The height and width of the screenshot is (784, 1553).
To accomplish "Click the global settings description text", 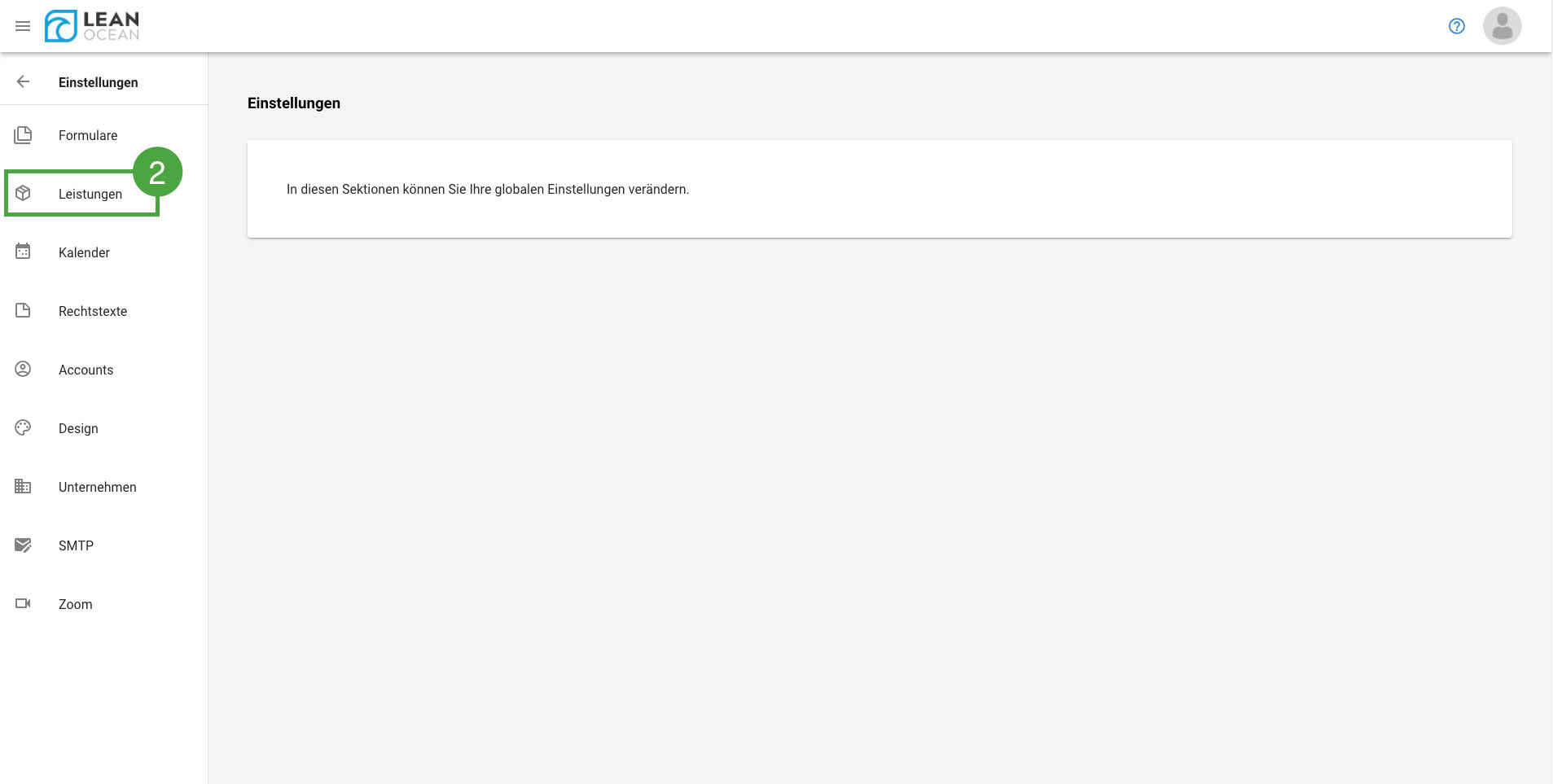I will [487, 189].
